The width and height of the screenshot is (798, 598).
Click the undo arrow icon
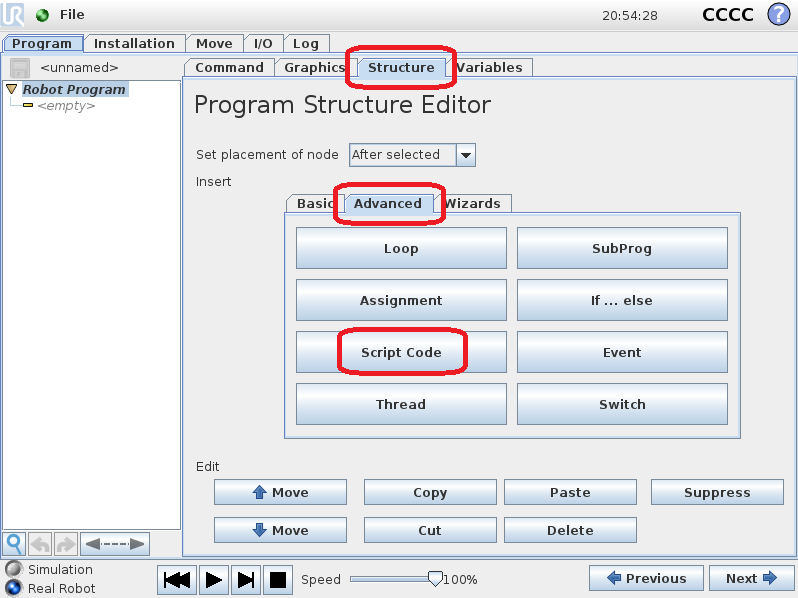coord(40,544)
